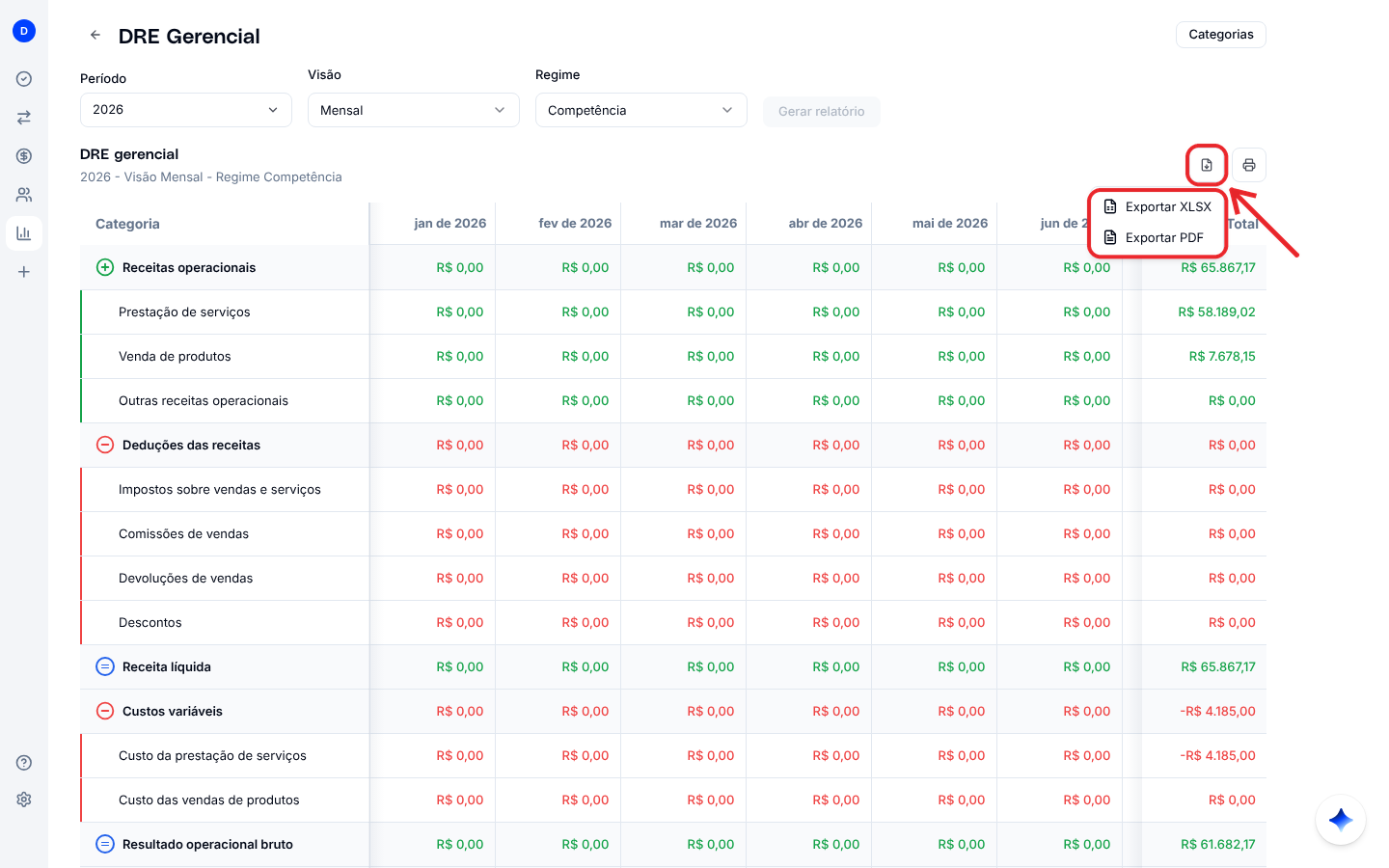The image size is (1389, 868).
Task: Click jan de 2026 column header
Action: (x=450, y=223)
